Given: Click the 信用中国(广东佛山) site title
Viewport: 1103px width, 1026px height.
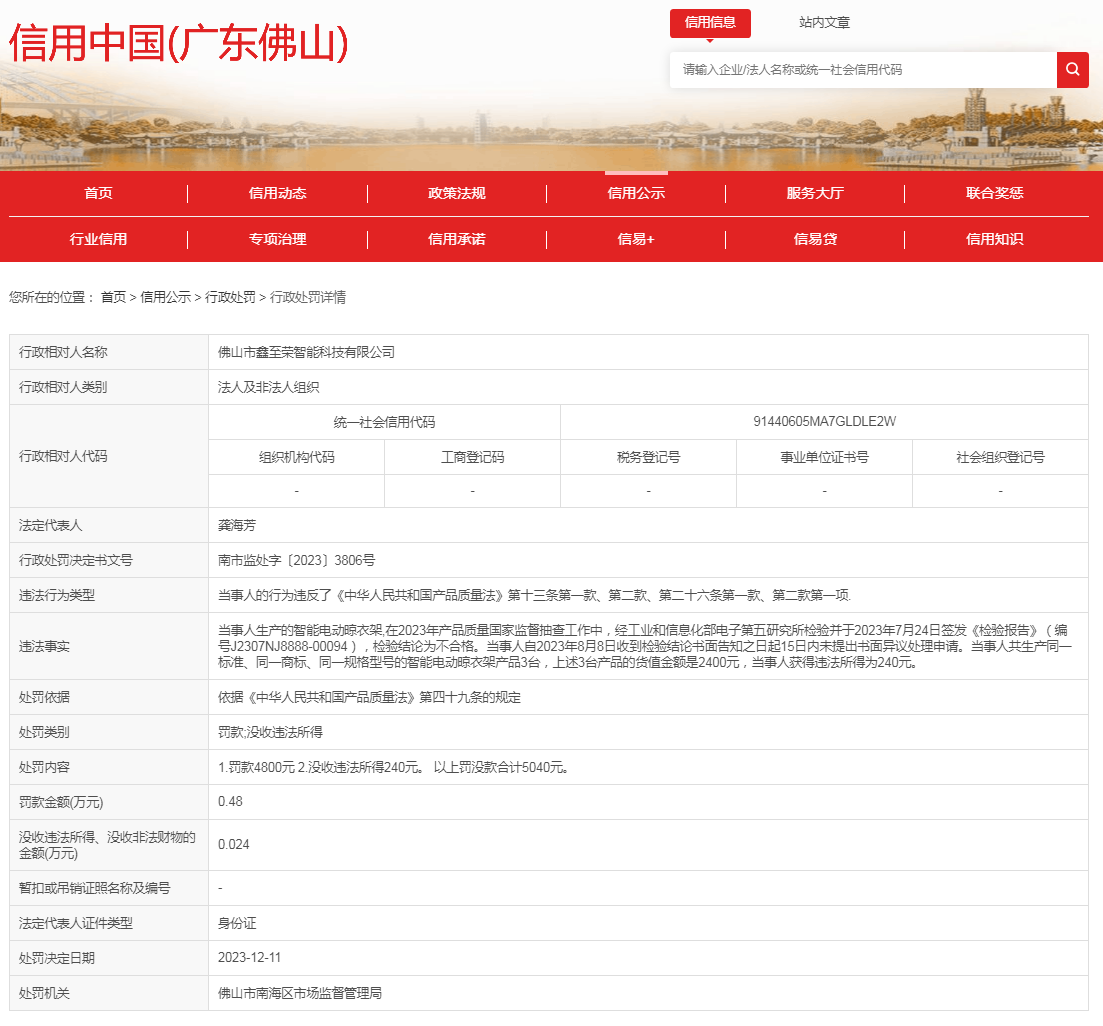Looking at the screenshot, I should coord(179,42).
